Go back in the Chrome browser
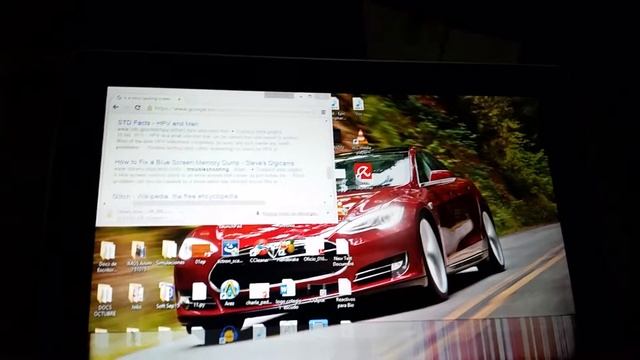This screenshot has width=640, height=360. (x=116, y=107)
